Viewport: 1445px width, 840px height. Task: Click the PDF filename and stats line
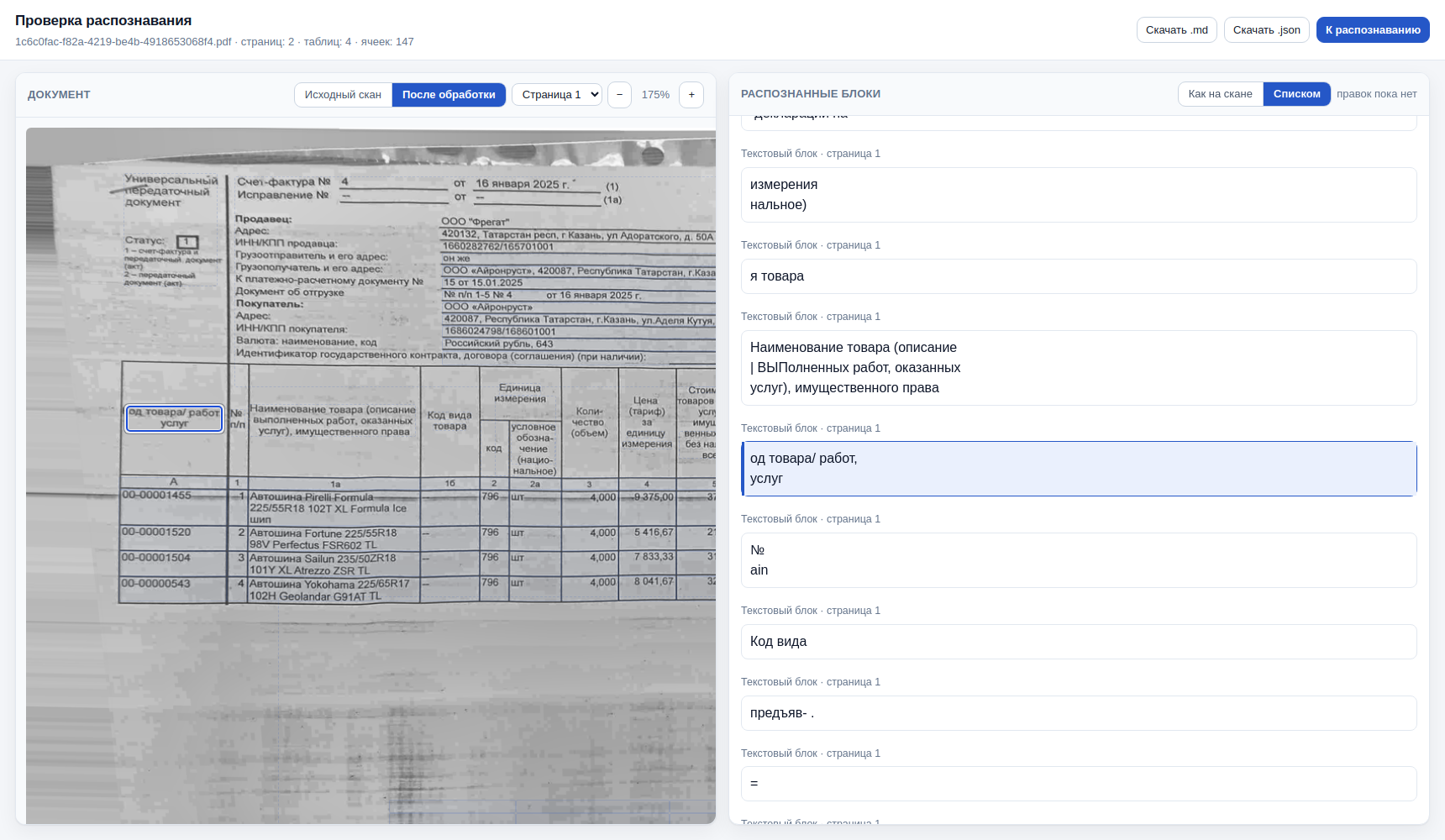coord(214,41)
